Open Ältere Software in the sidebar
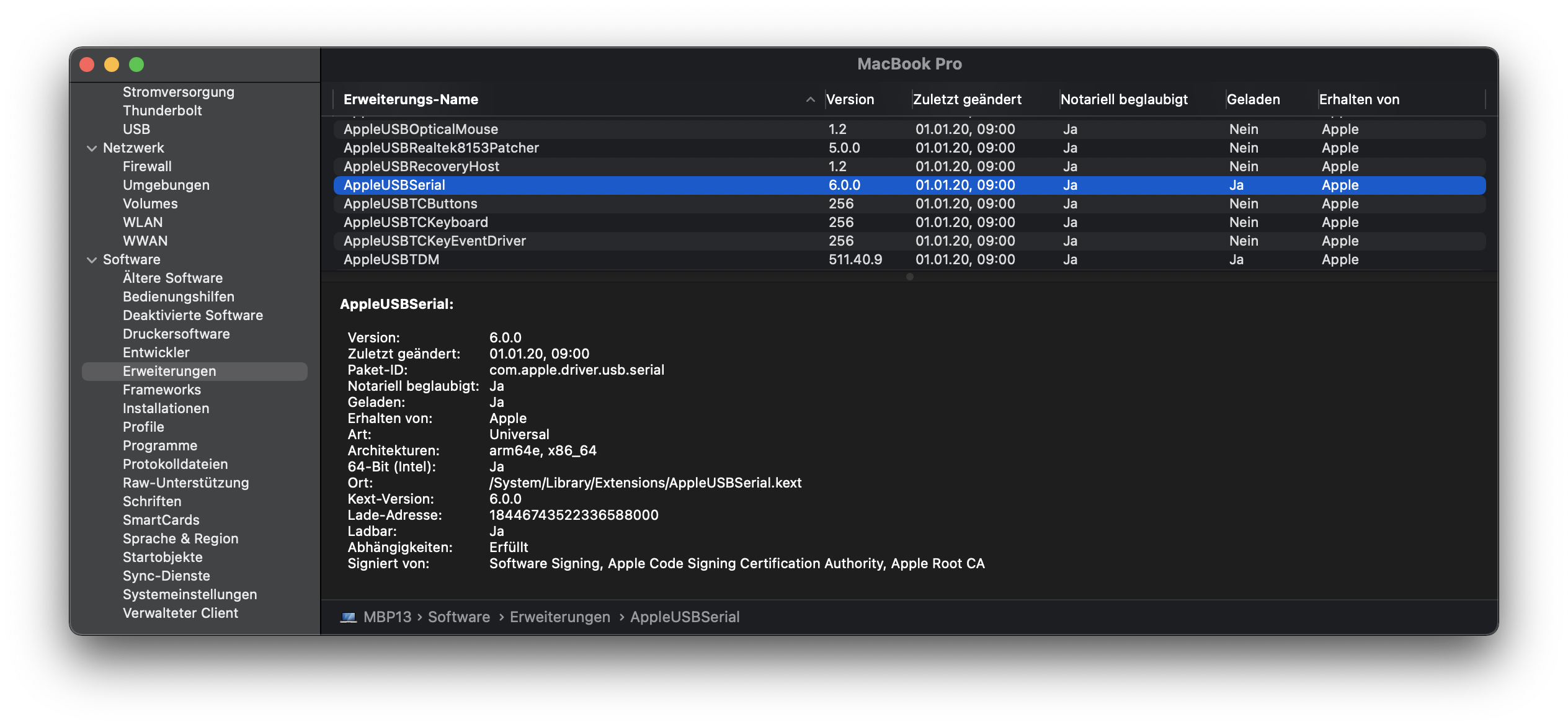The height and width of the screenshot is (727, 1568). 172,278
